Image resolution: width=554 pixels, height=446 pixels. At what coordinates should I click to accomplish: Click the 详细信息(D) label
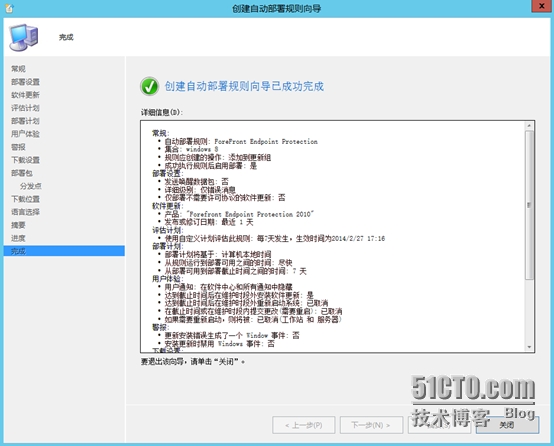pyautogui.click(x=162, y=112)
